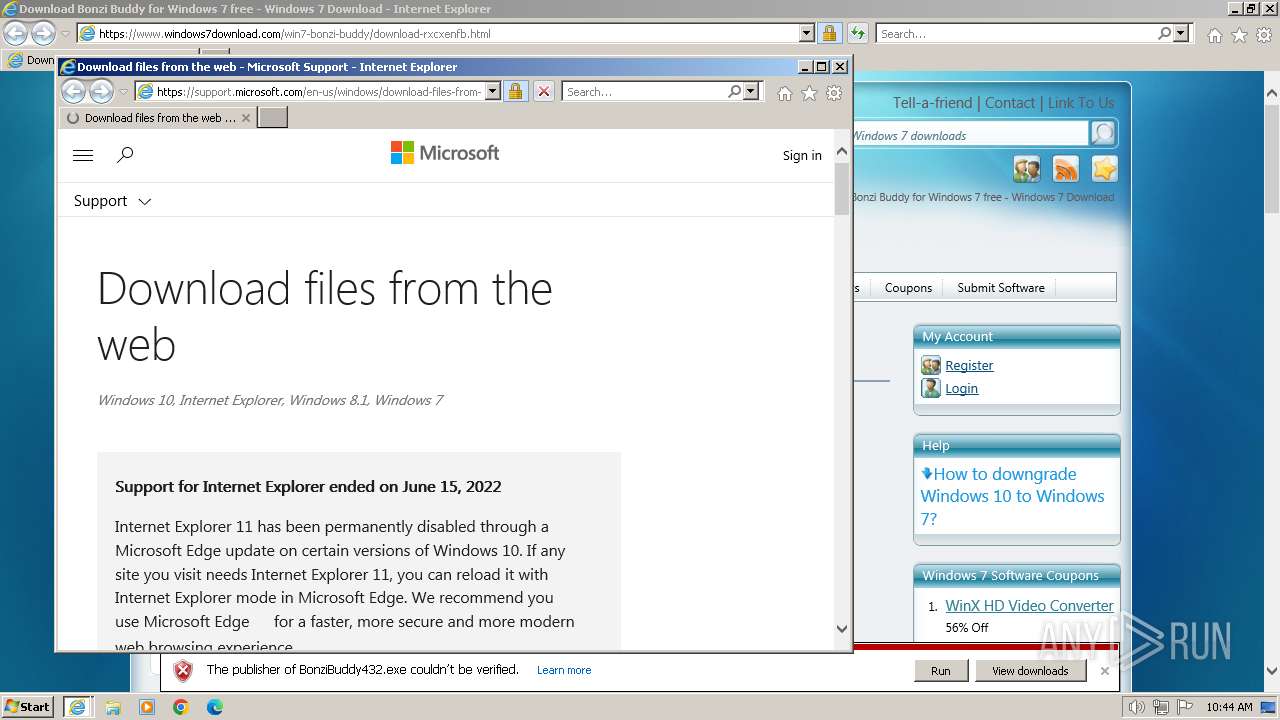
Task: Open tools gear in the Windows 7 Download window
Action: (x=1264, y=35)
